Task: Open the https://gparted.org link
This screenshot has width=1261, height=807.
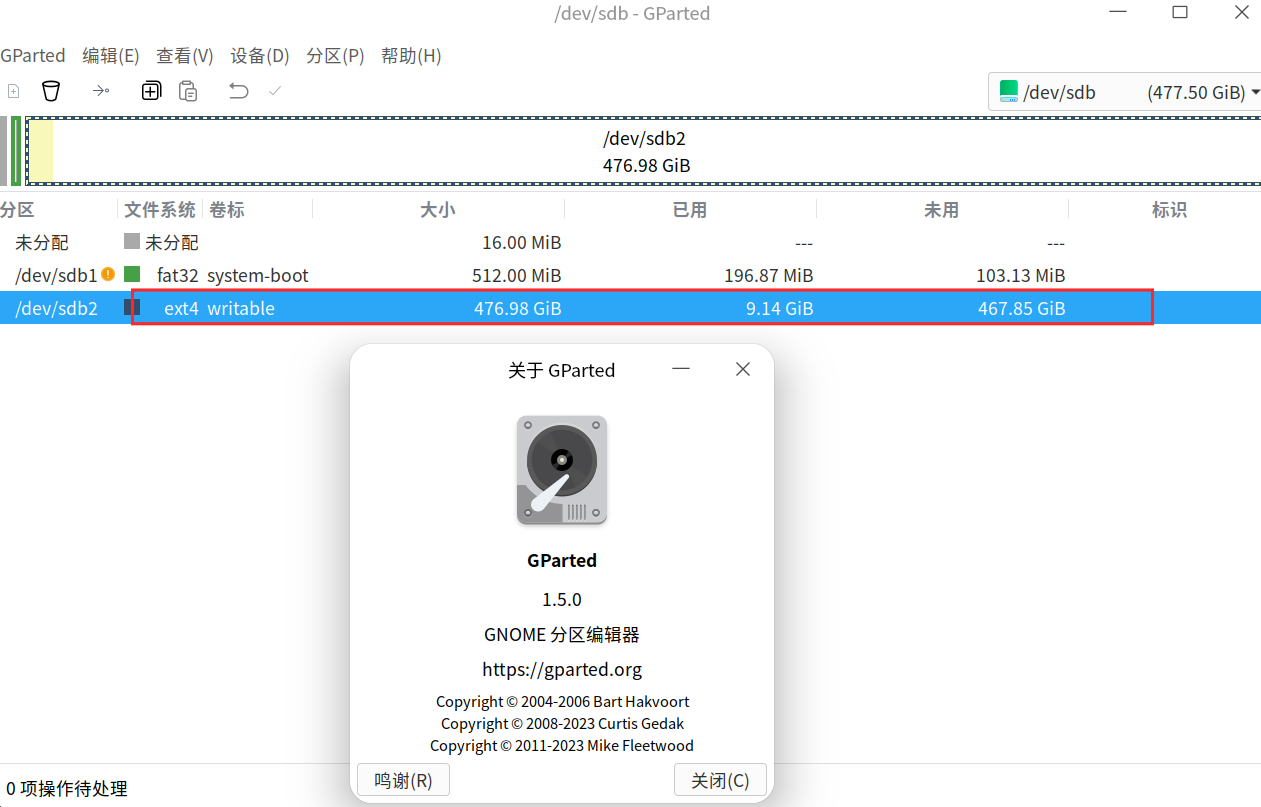Action: [562, 669]
